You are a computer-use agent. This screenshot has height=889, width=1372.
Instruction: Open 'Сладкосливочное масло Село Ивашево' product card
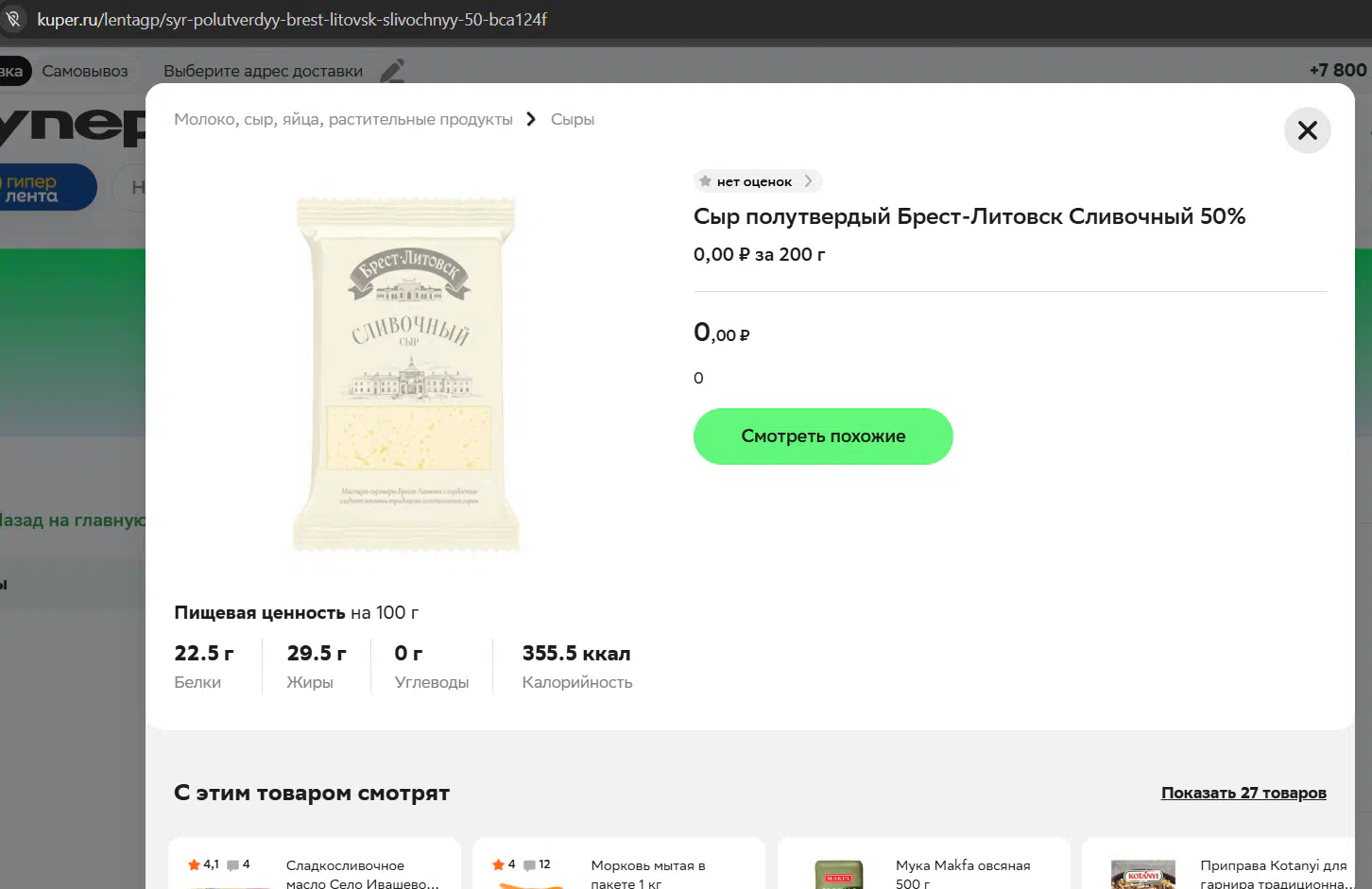click(315, 863)
